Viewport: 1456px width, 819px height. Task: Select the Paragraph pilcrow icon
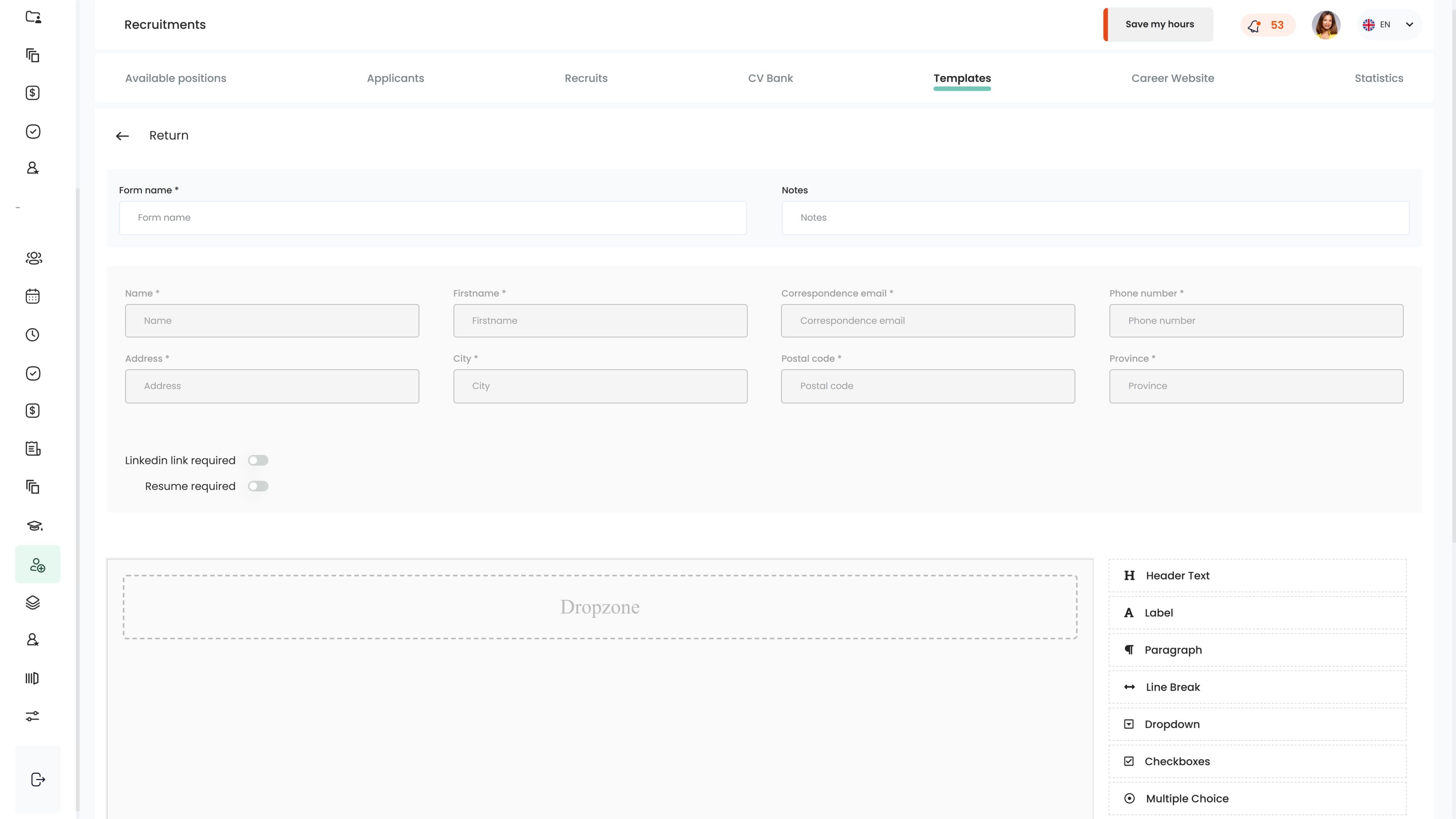(x=1129, y=650)
